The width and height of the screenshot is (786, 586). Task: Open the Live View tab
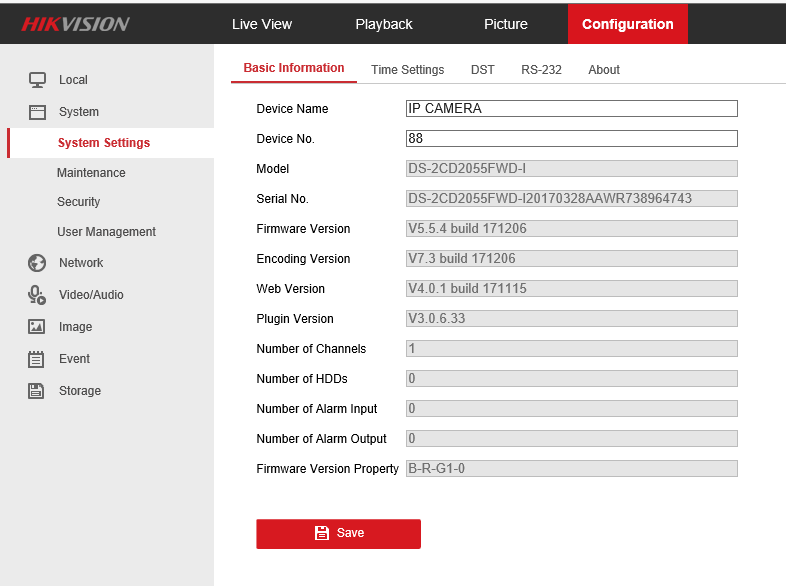click(262, 24)
